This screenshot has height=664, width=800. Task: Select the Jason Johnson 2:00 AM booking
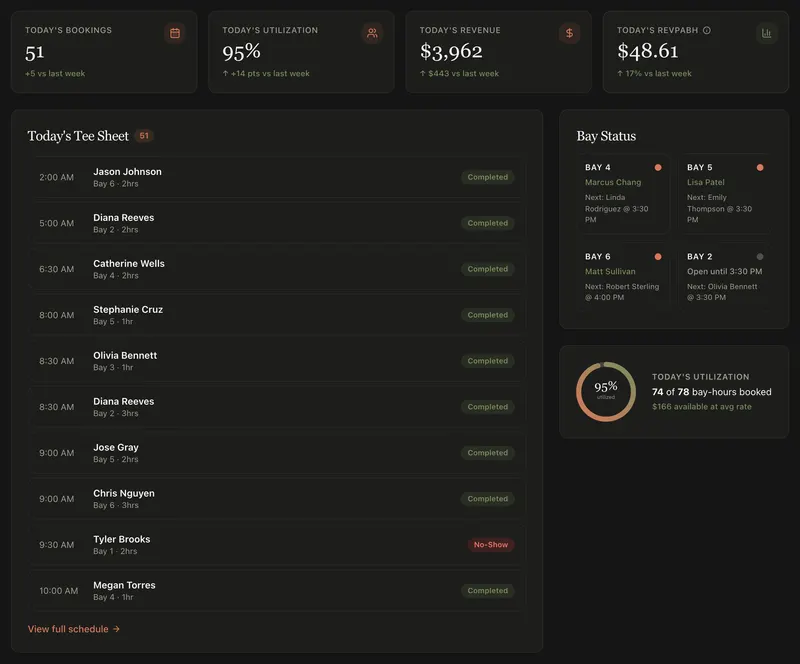278,177
